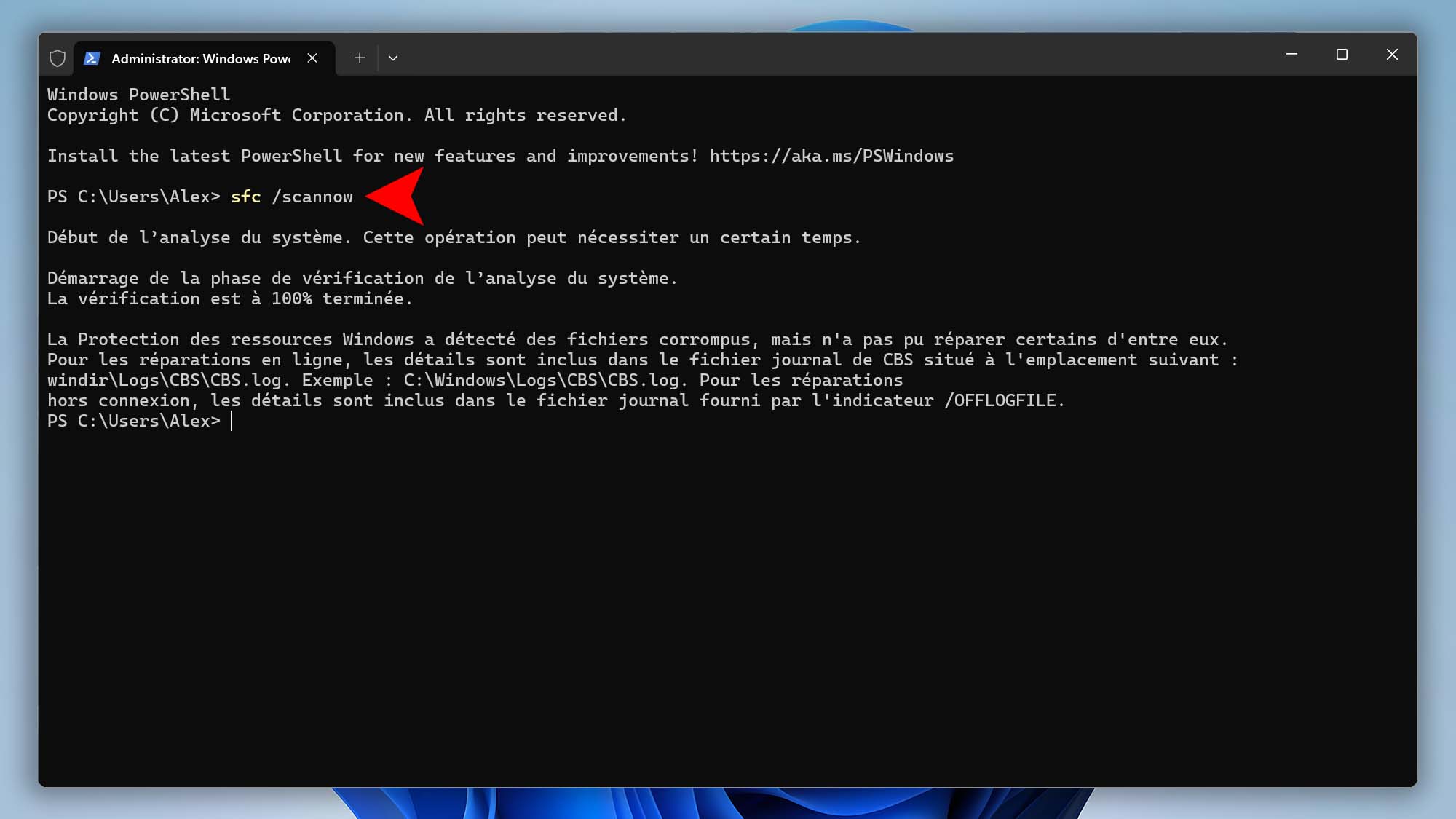Click the 'Windows PowerShell' header line
This screenshot has width=1456, height=819.
click(138, 95)
